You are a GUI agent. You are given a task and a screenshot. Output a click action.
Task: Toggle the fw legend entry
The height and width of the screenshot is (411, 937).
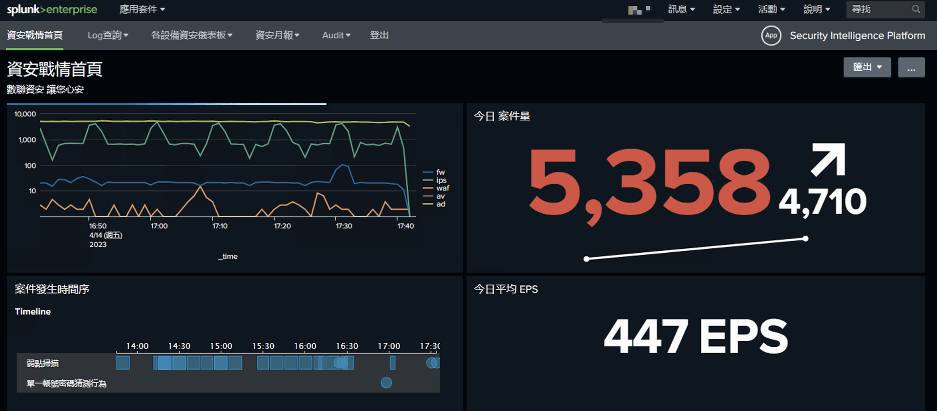point(434,171)
